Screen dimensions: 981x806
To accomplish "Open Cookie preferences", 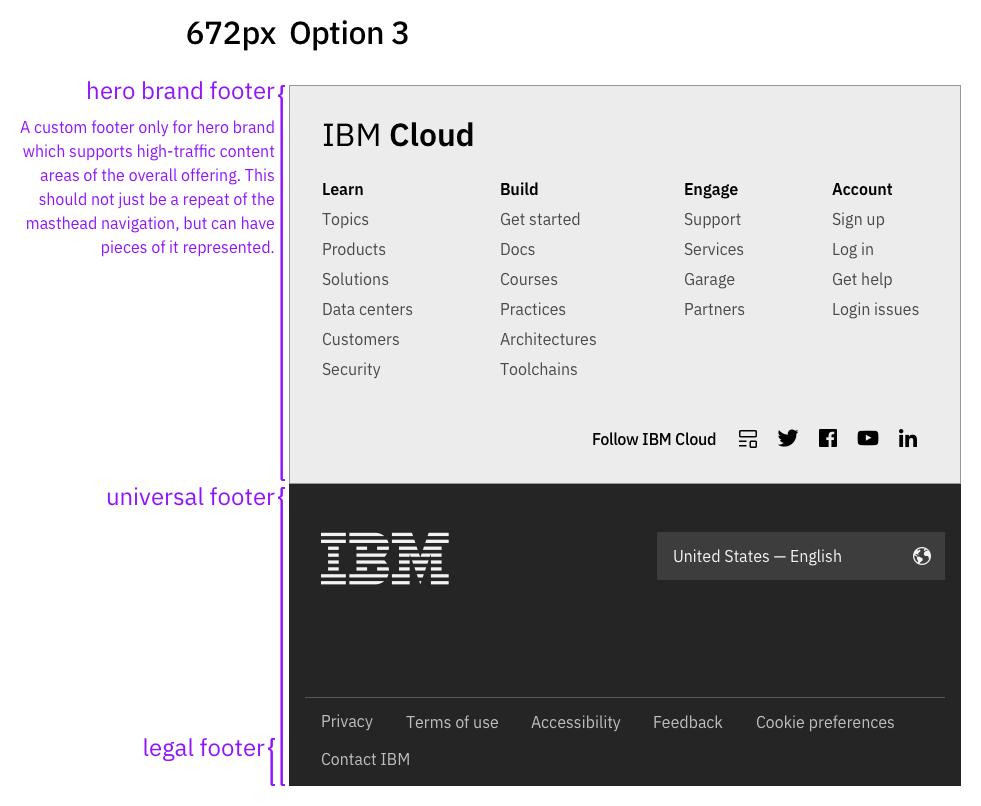I will [824, 722].
